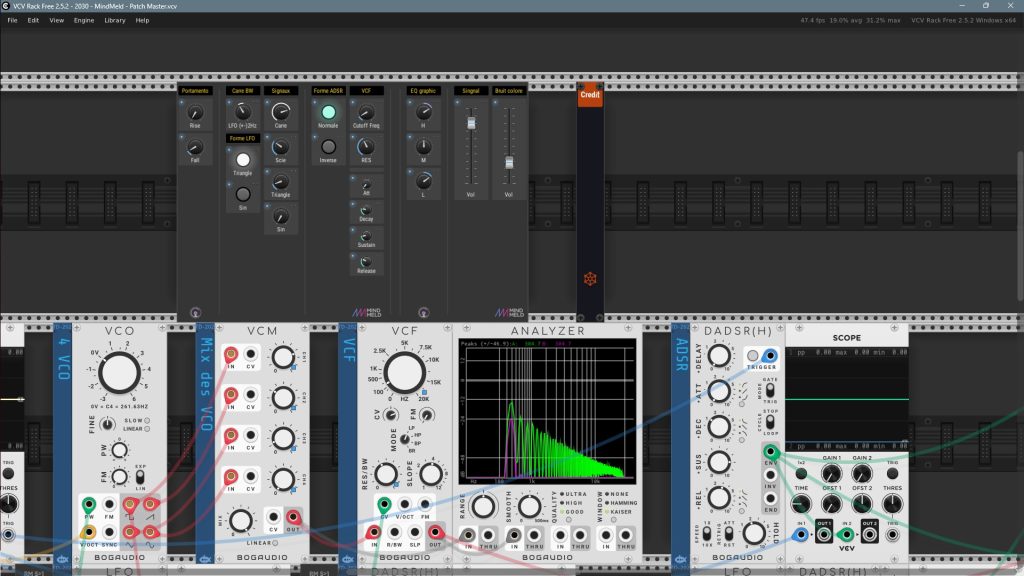The height and width of the screenshot is (576, 1024).
Task: Click the Bogaudio fish logo on VCF blank panel
Action: coord(347,559)
